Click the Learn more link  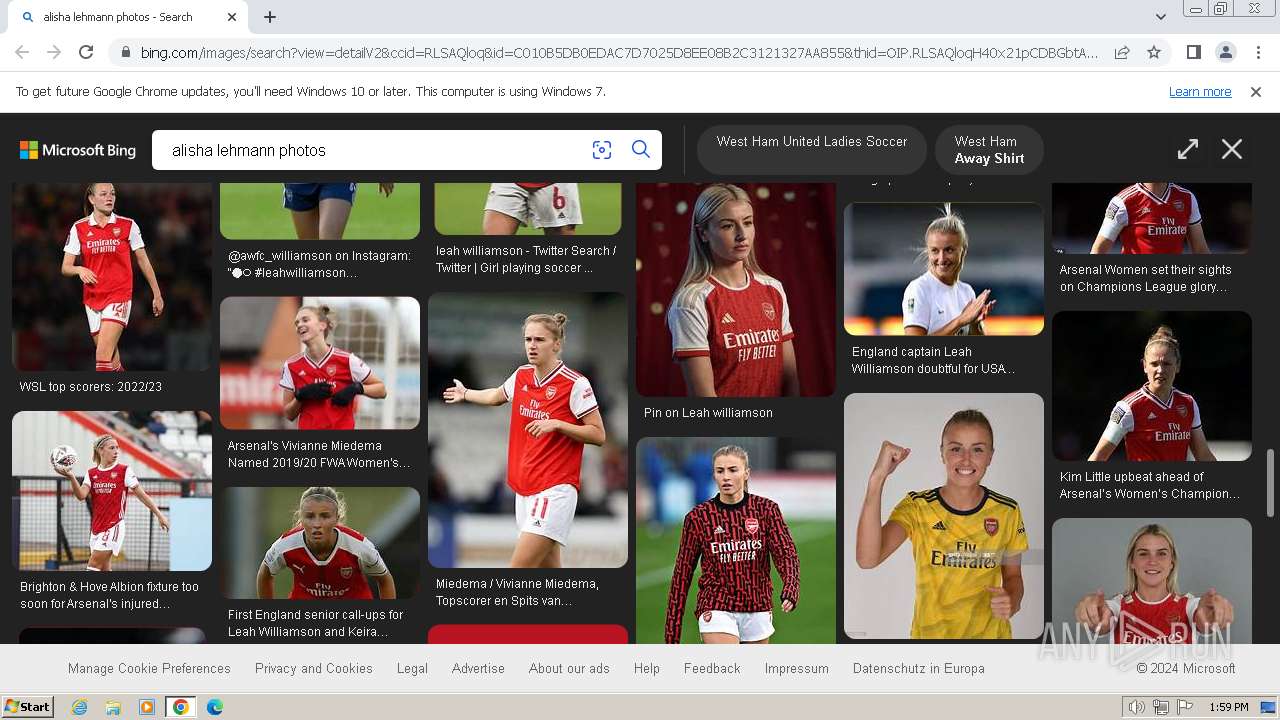[x=1200, y=92]
